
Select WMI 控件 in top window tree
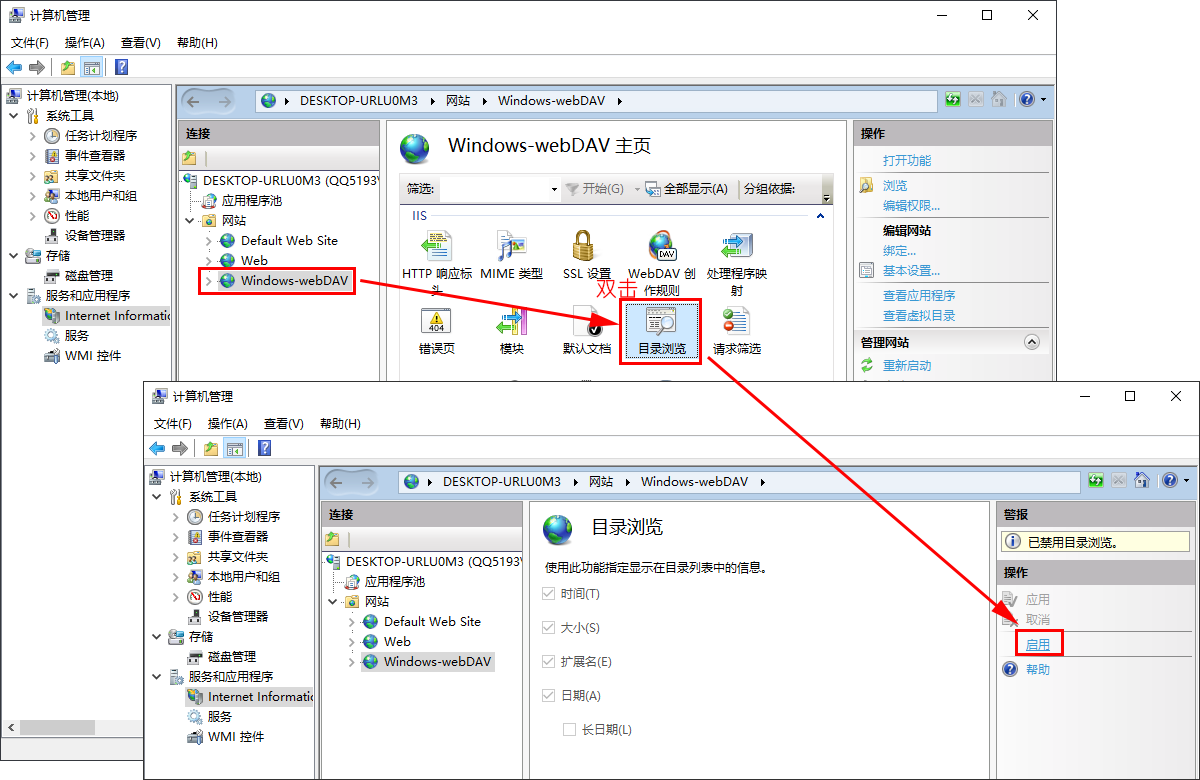(93, 356)
